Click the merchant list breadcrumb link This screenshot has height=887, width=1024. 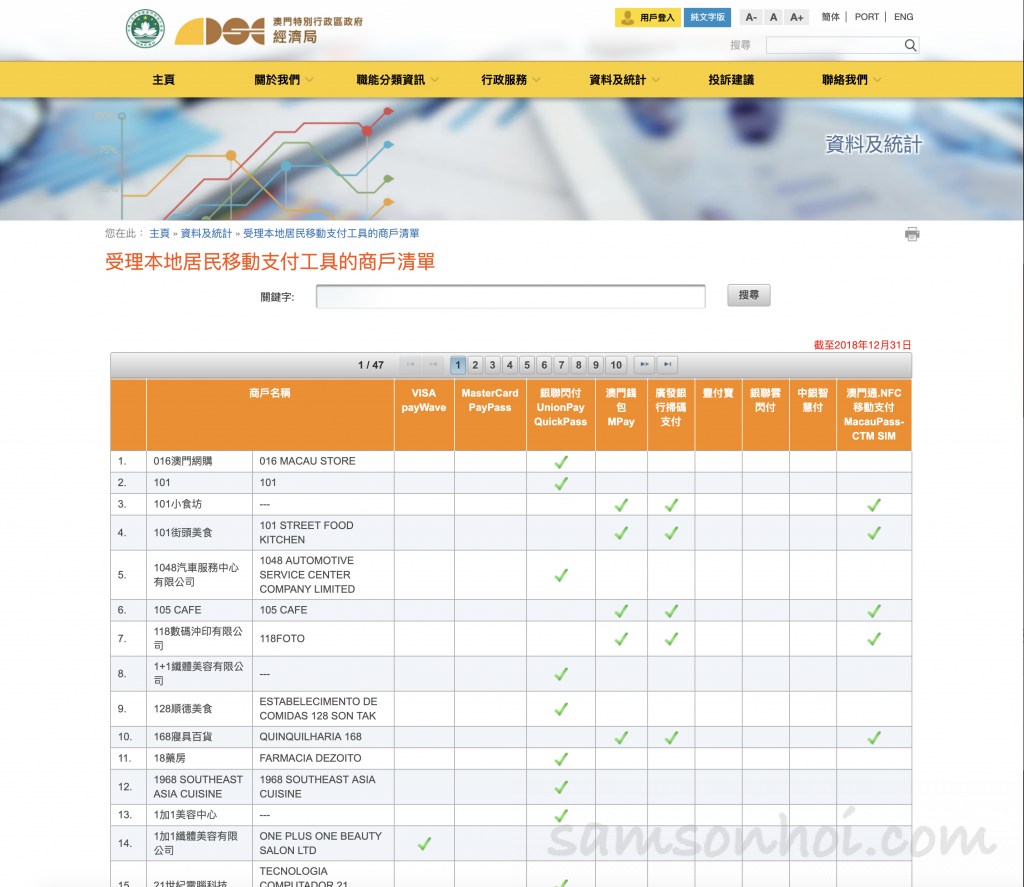(x=331, y=233)
